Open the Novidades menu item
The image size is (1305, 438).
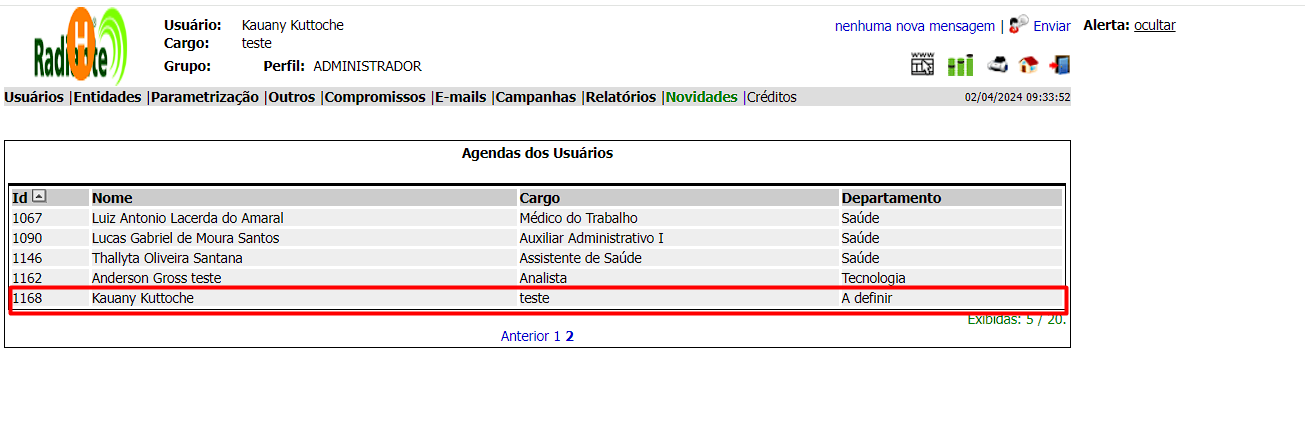point(702,98)
